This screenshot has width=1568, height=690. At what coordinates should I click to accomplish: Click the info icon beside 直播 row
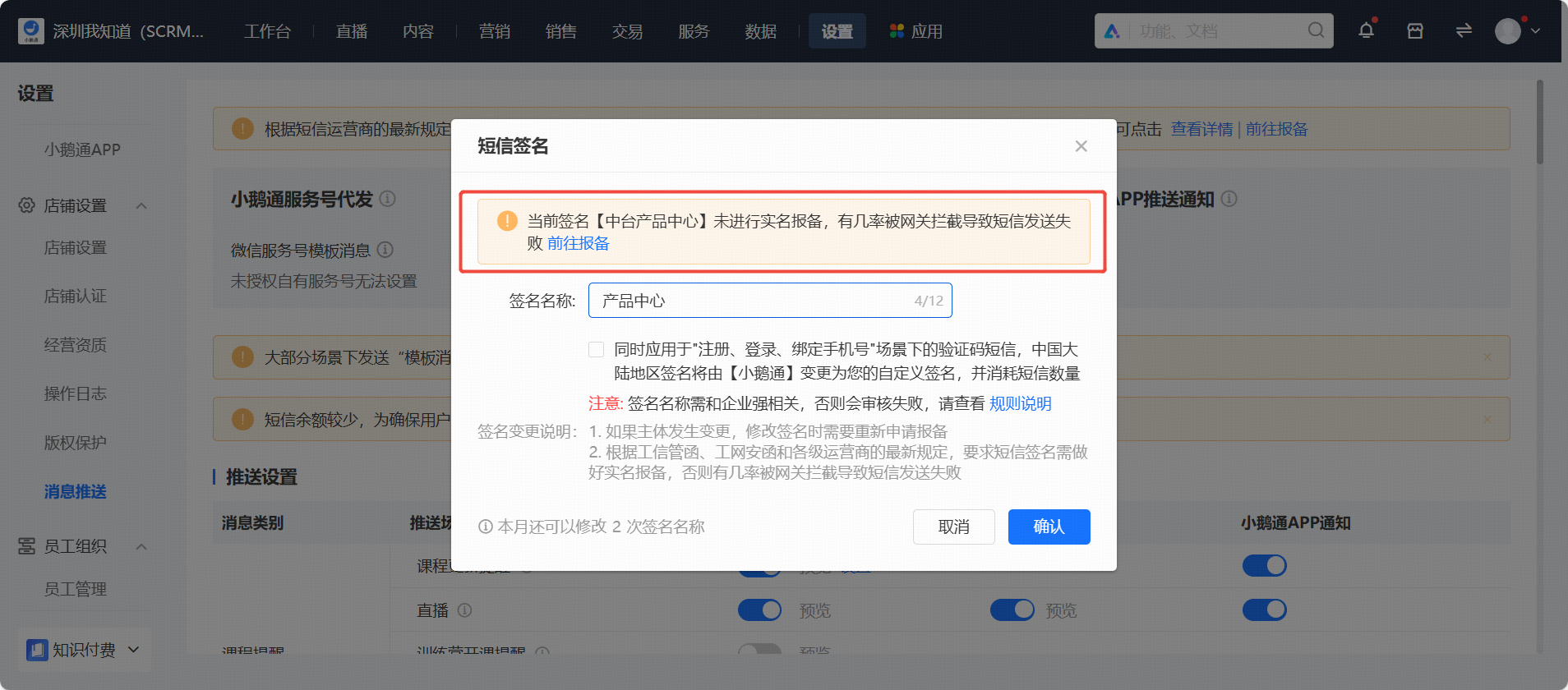[464, 610]
